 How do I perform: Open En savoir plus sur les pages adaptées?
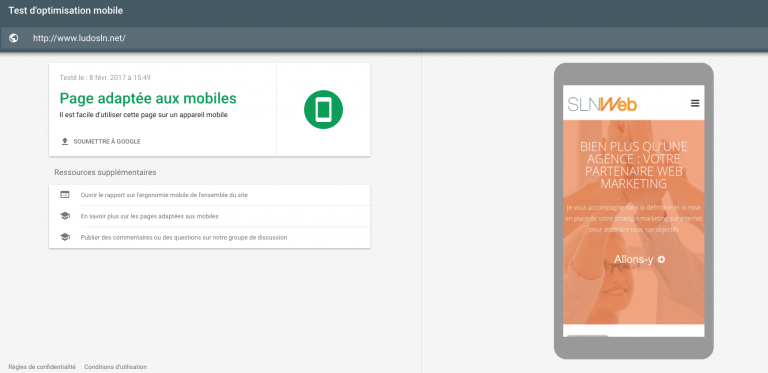coord(149,216)
